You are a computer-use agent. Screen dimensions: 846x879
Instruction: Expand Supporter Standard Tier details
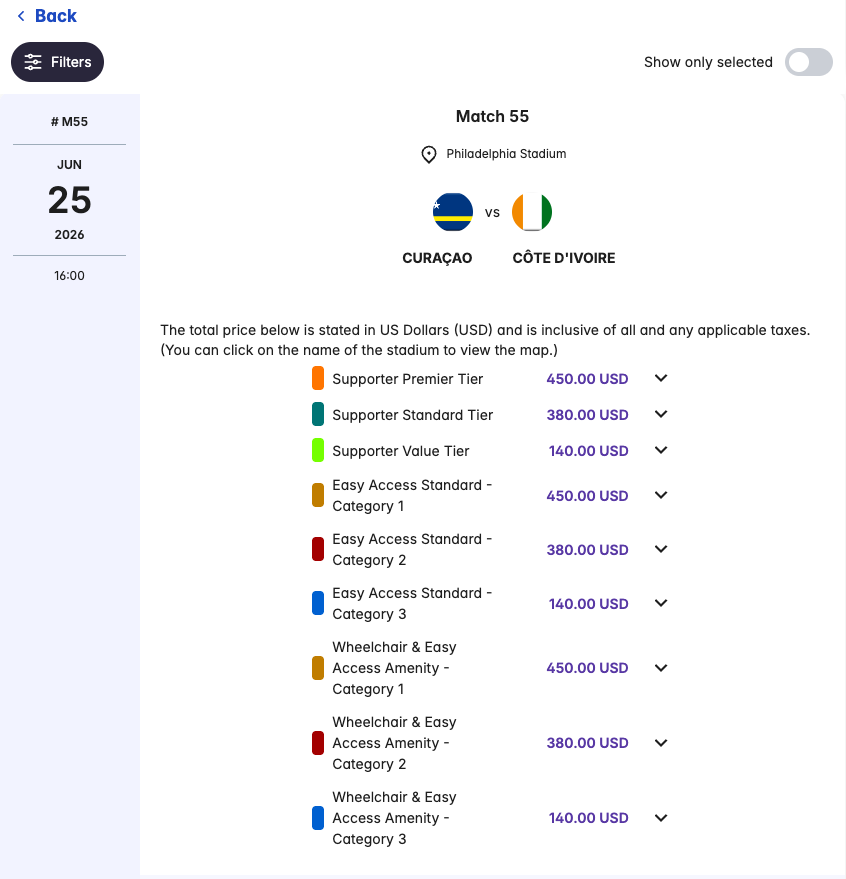660,415
